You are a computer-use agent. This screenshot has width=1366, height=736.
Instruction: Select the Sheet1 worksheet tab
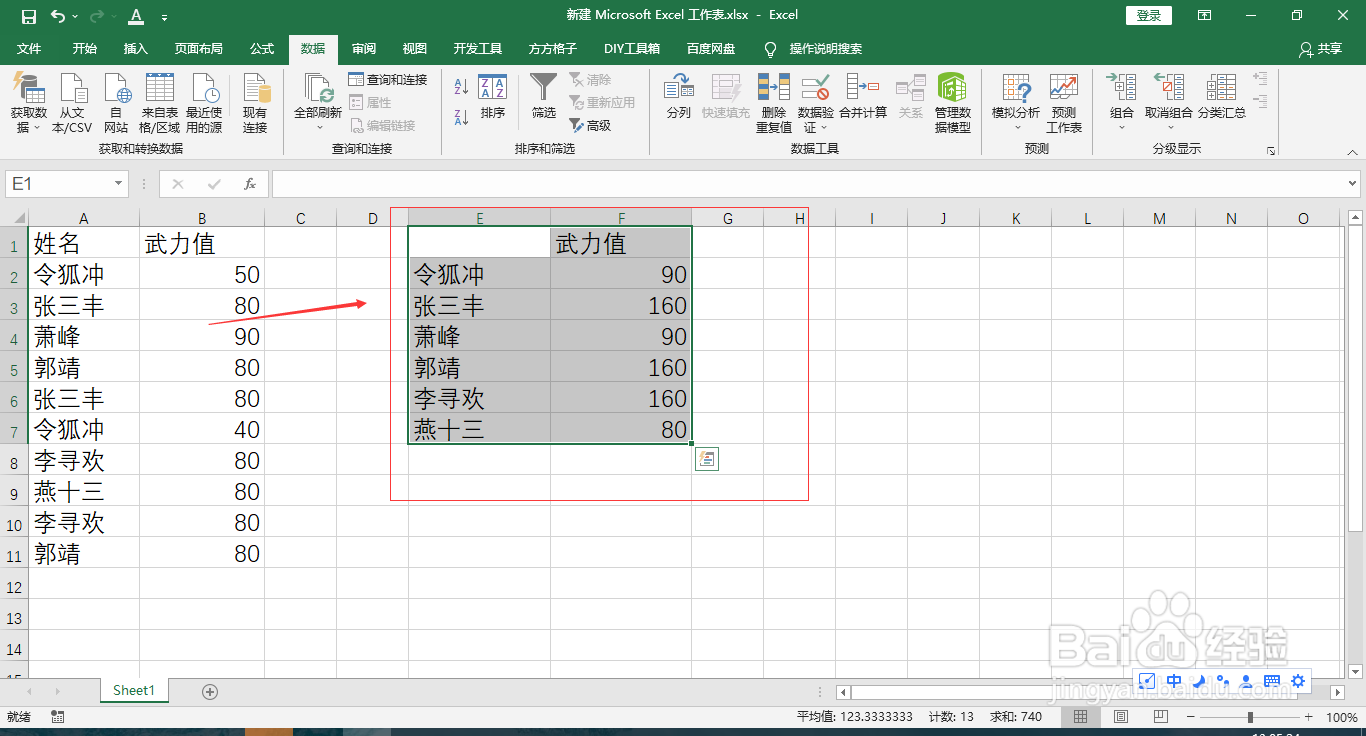(133, 690)
